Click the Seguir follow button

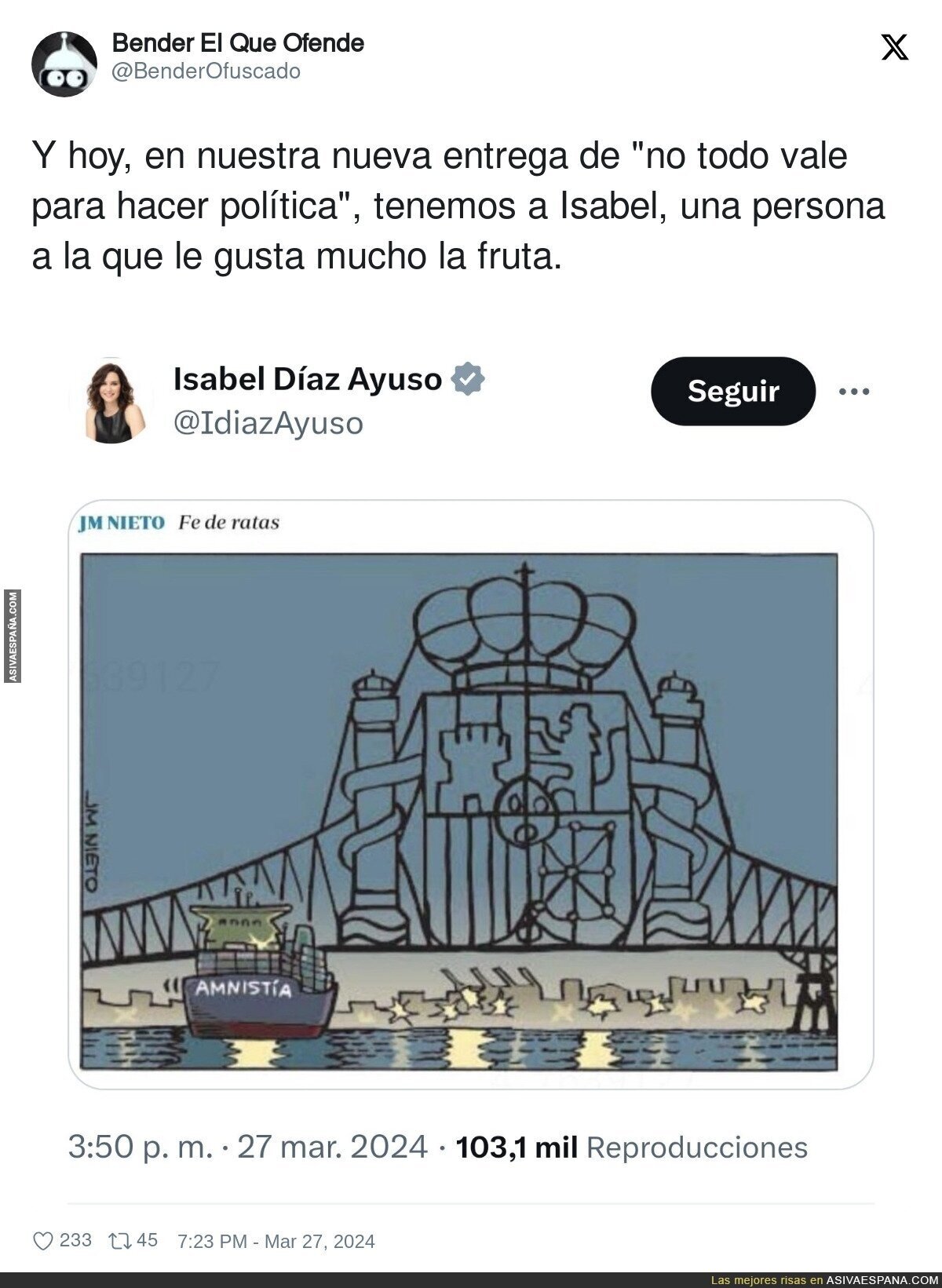point(733,391)
